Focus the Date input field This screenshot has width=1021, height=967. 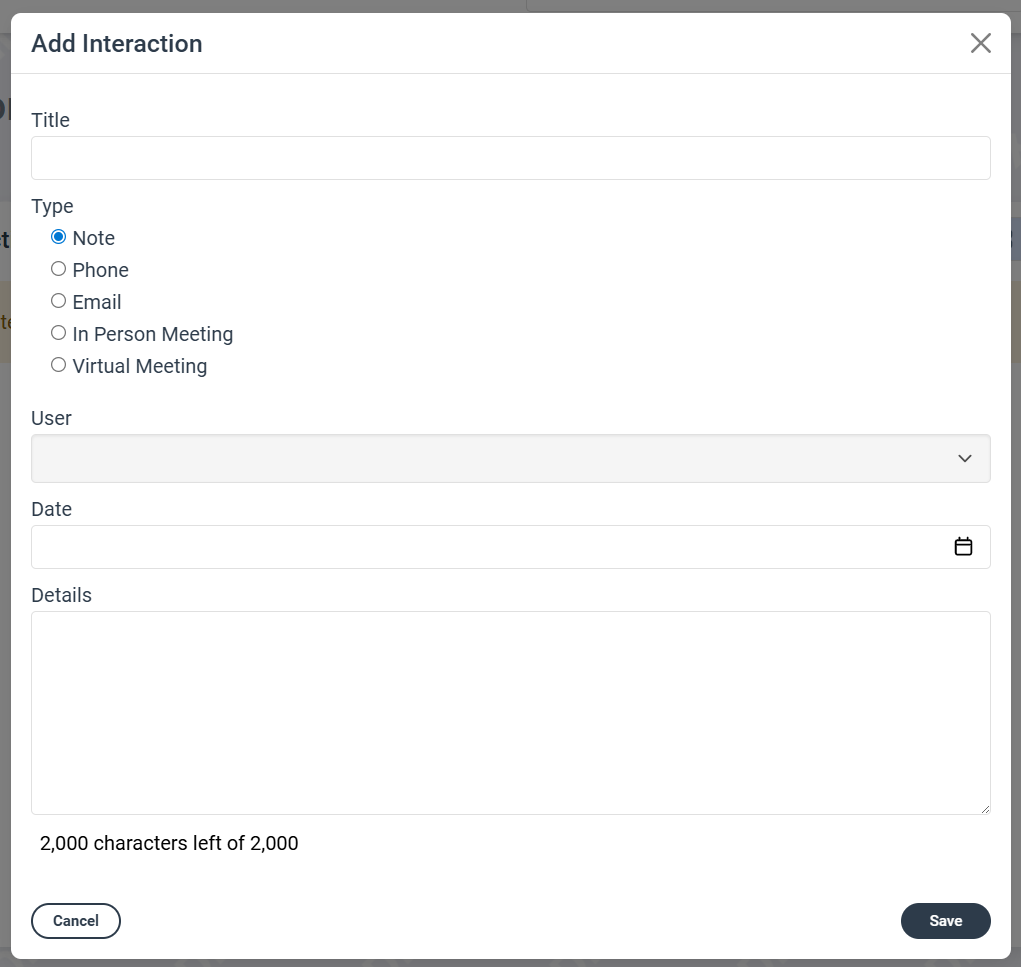tap(510, 547)
